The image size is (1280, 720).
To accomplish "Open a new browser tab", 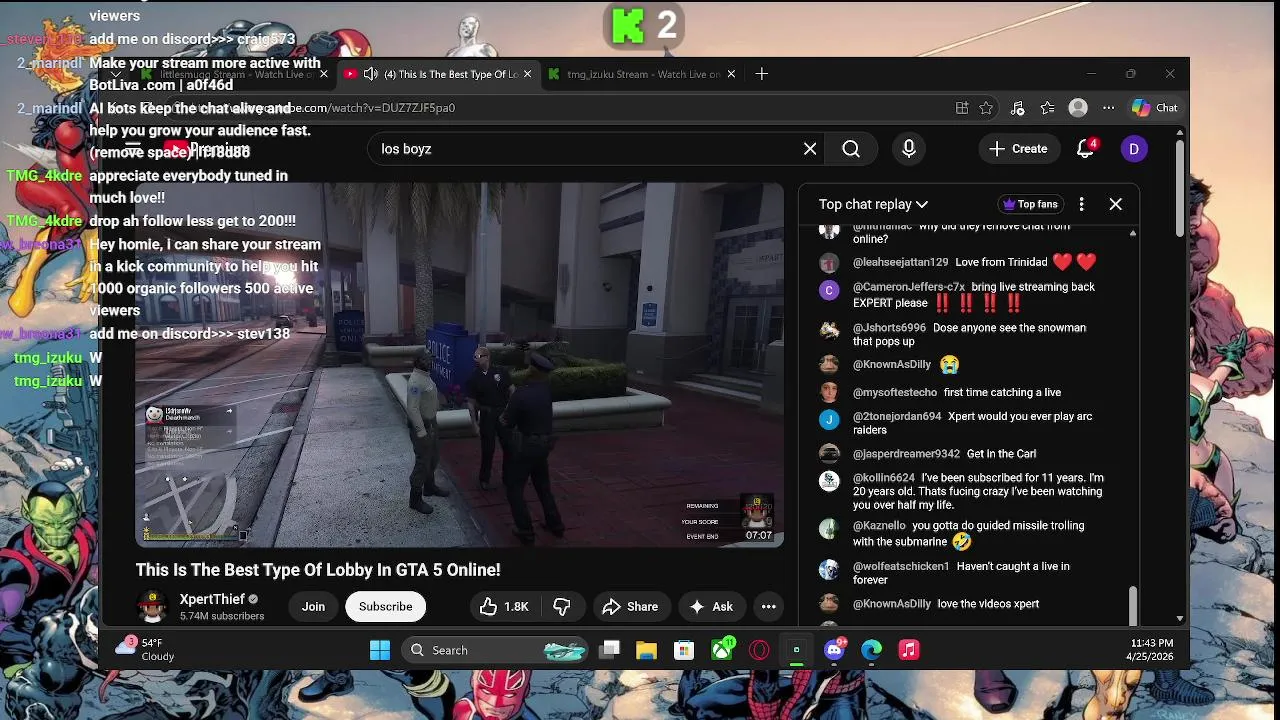I will (762, 74).
